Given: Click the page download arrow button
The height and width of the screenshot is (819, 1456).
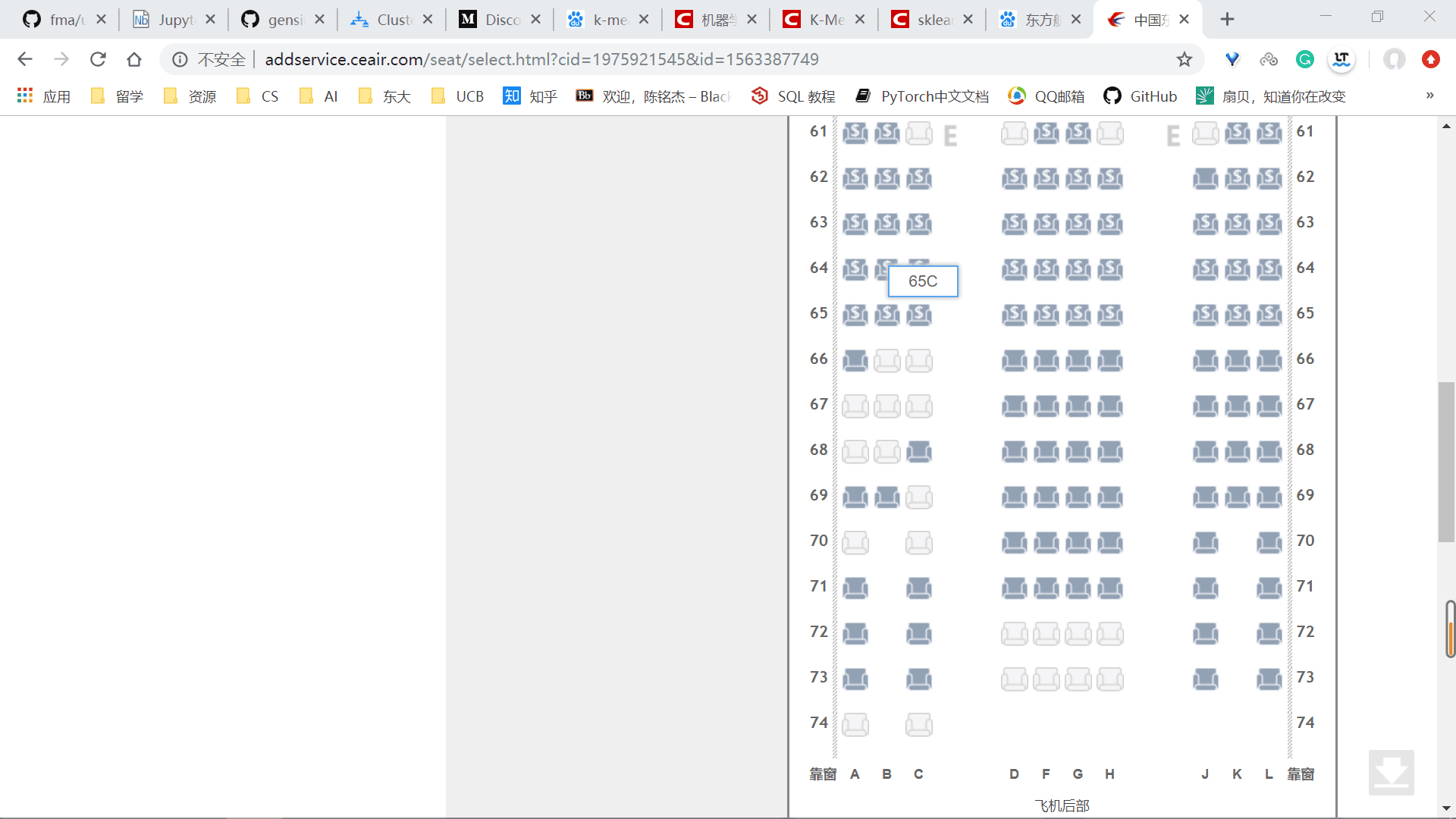Looking at the screenshot, I should 1391,772.
